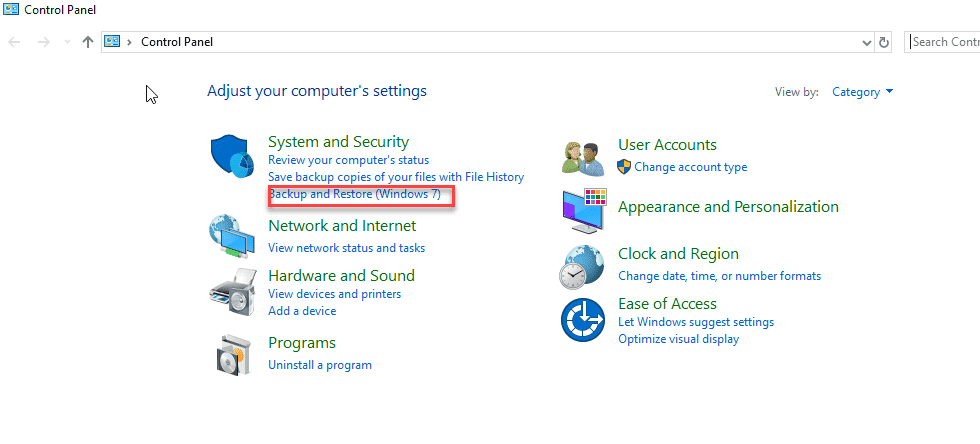Screen dimensions: 980x444
Task: Refresh the Control Panel address bar
Action: 883,42
